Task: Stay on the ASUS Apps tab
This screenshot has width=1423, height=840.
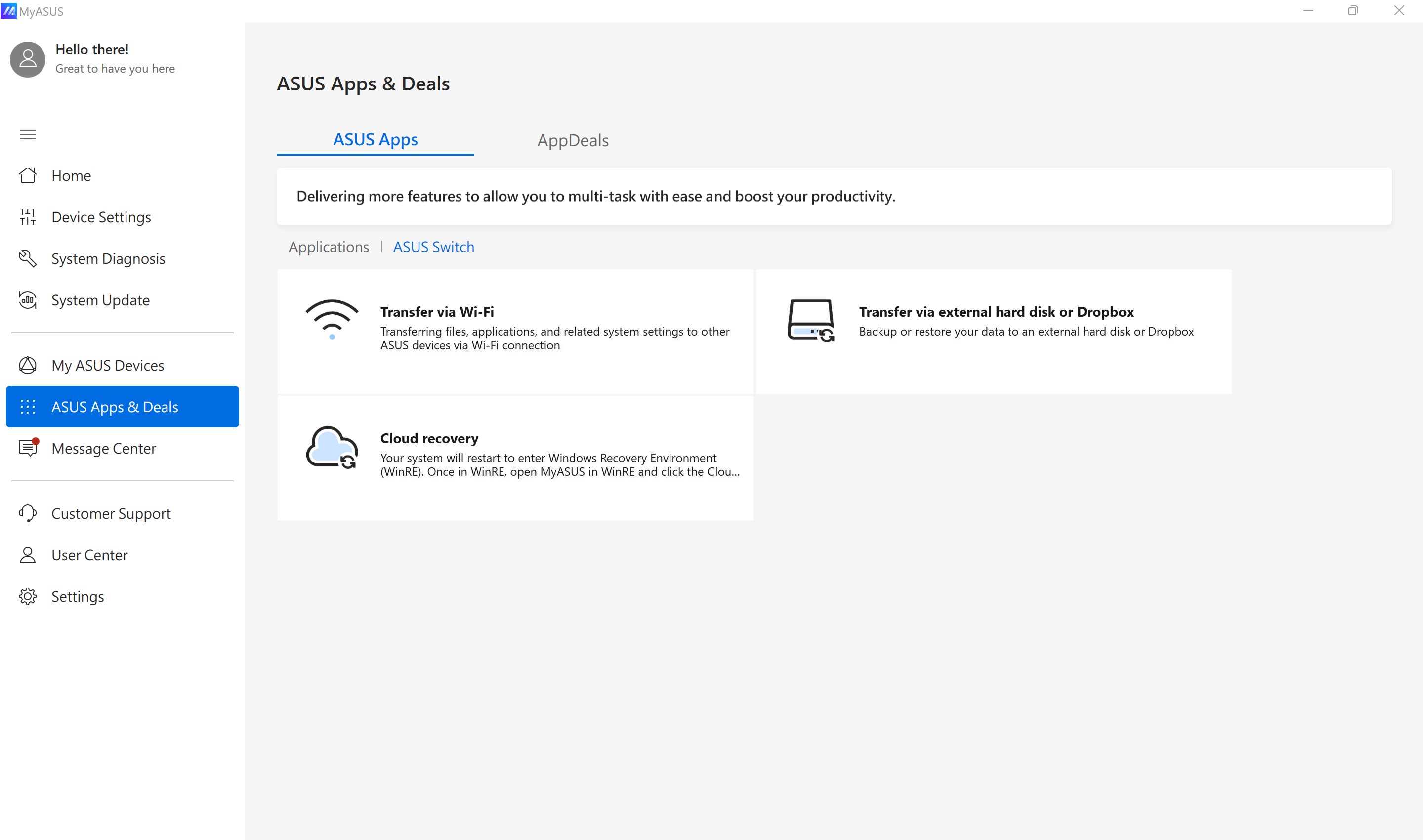Action: 376,139
